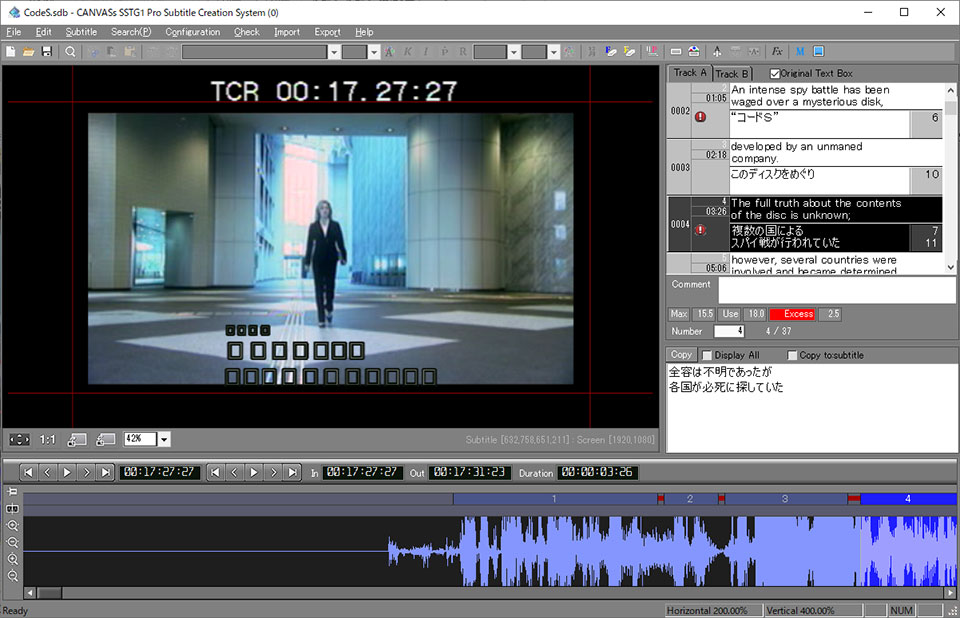Click the blue M toolbar icon
The width and height of the screenshot is (960, 618).
click(800, 52)
